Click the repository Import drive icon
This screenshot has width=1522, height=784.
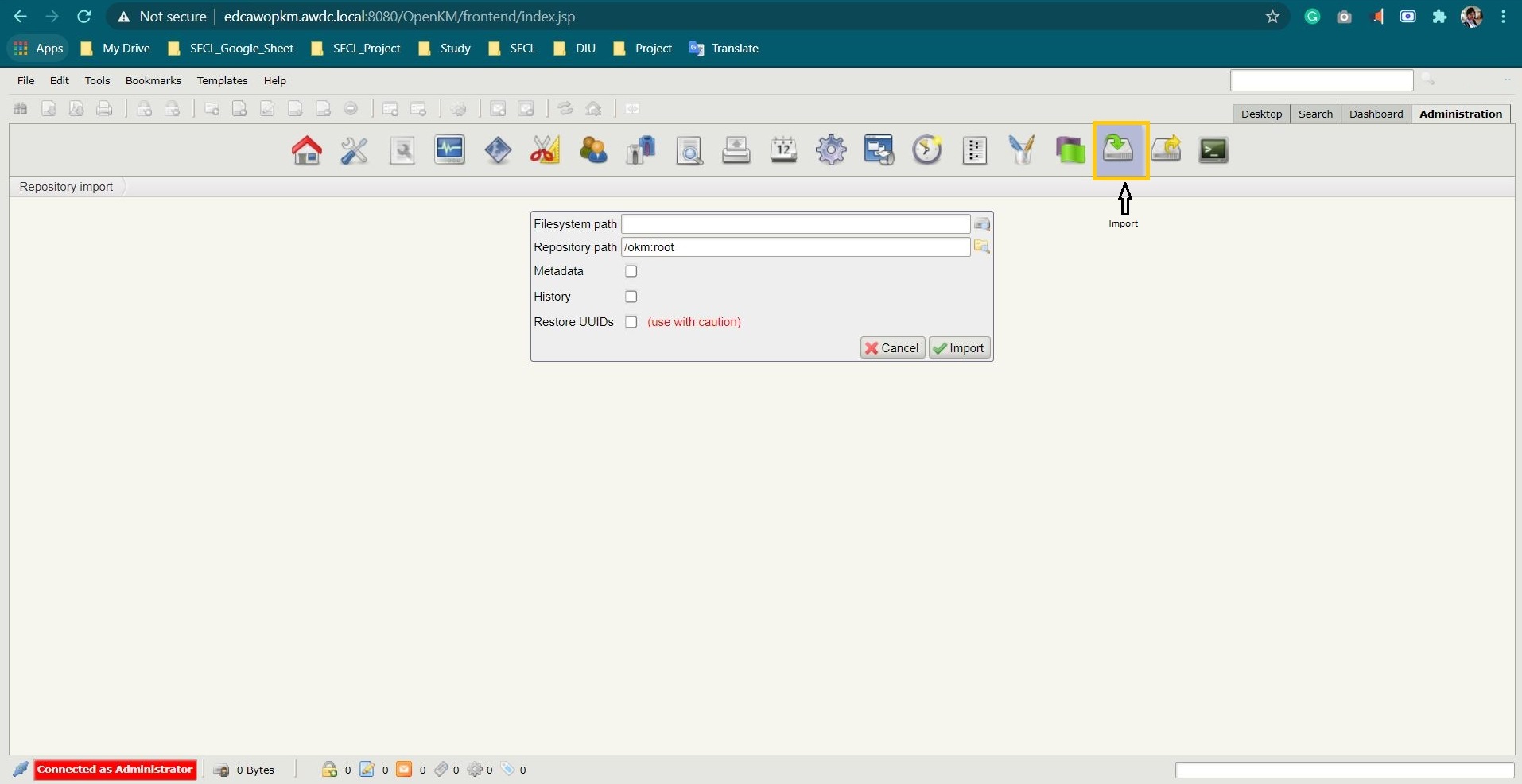click(1119, 149)
